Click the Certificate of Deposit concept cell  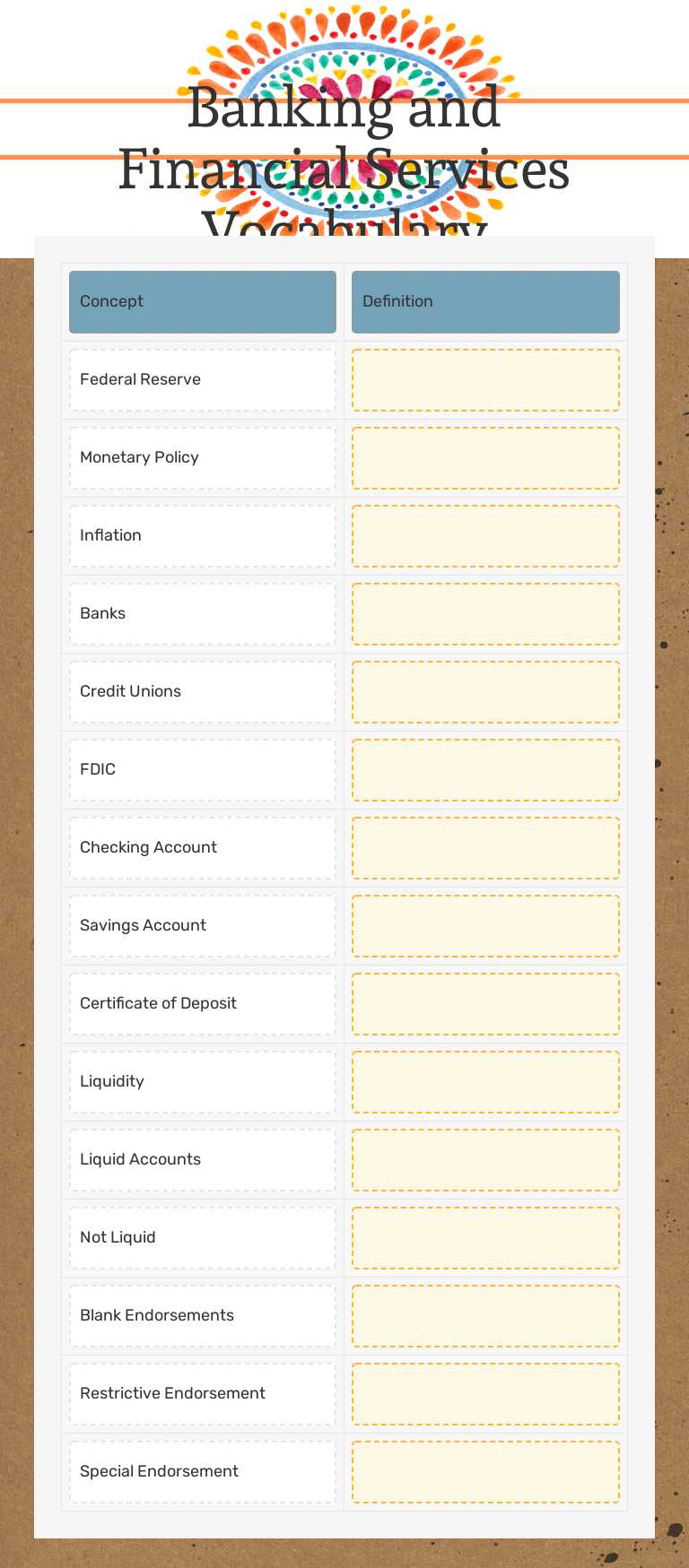tap(203, 1004)
